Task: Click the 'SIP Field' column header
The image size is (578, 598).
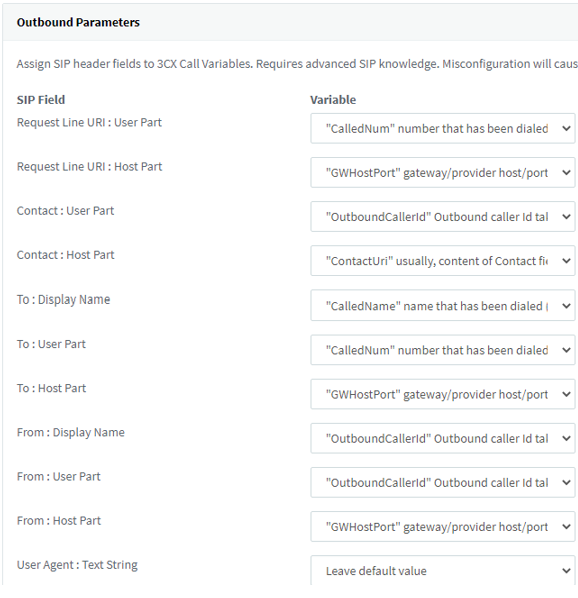Action: coord(41,100)
